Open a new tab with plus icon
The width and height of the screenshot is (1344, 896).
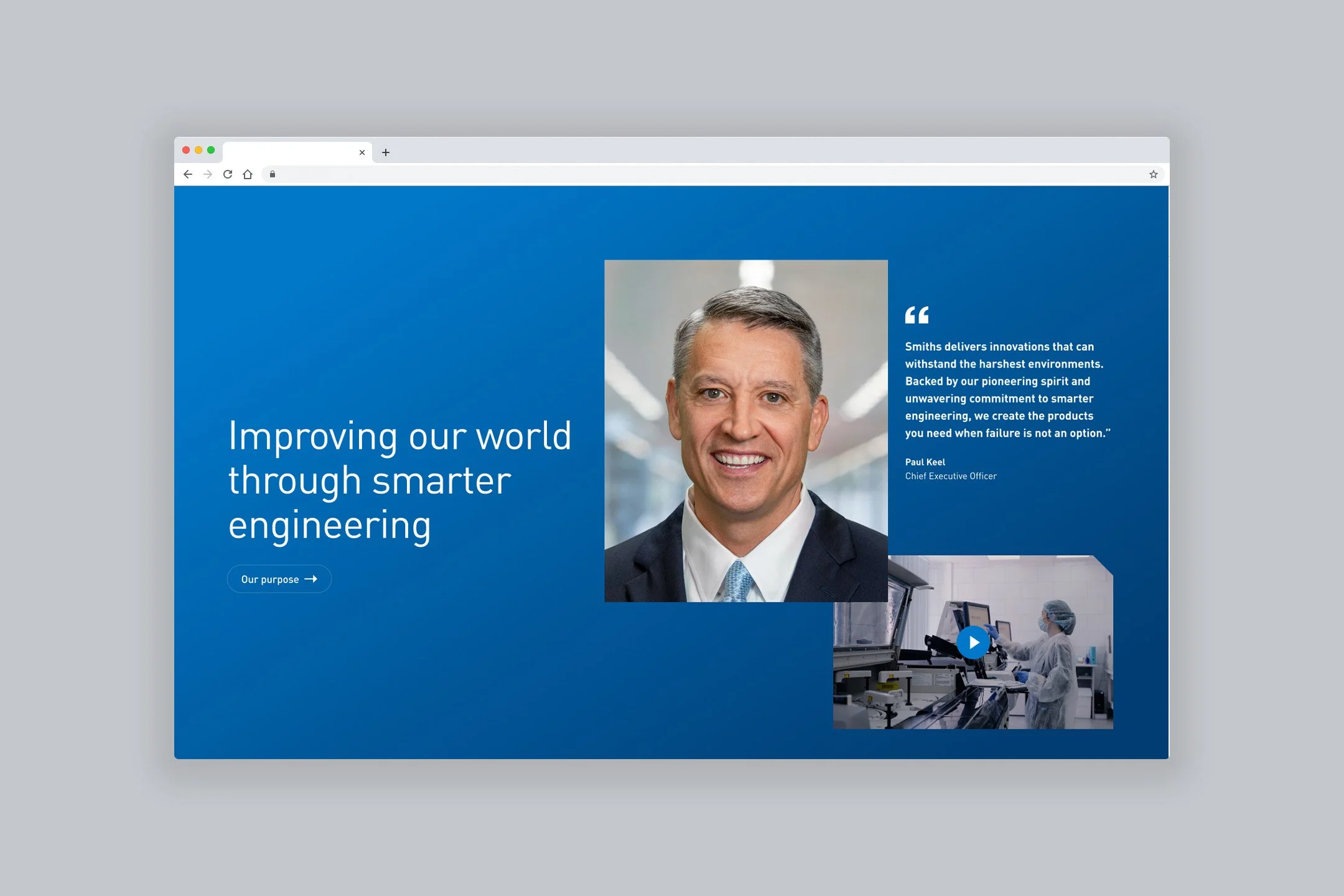(386, 152)
